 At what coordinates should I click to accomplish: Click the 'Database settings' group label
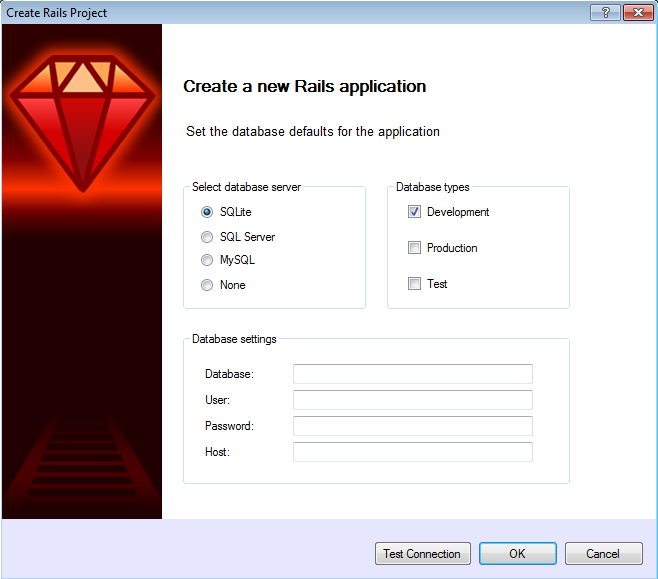pyautogui.click(x=234, y=339)
